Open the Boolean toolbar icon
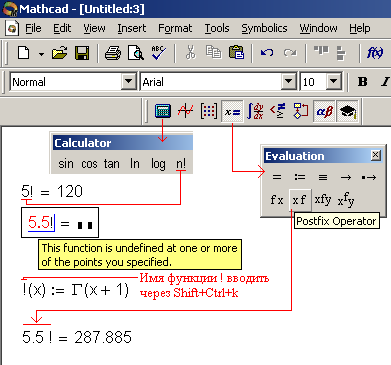Screen dimensions: 391x365 pos(278,111)
